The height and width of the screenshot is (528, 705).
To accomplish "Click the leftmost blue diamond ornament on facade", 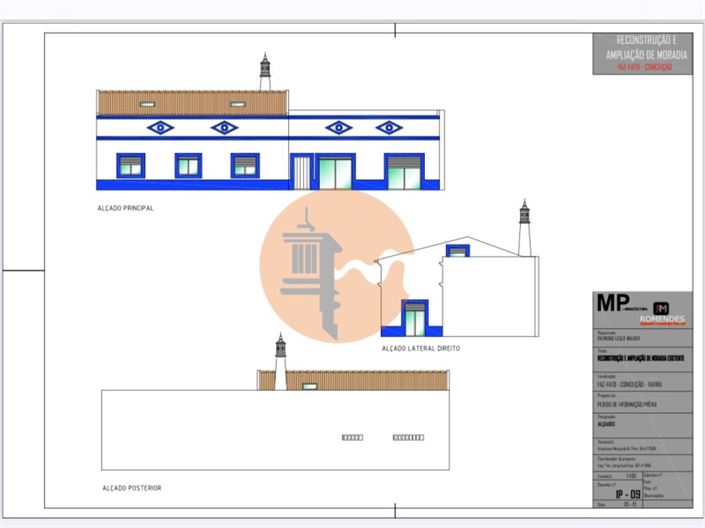I will click(x=160, y=127).
